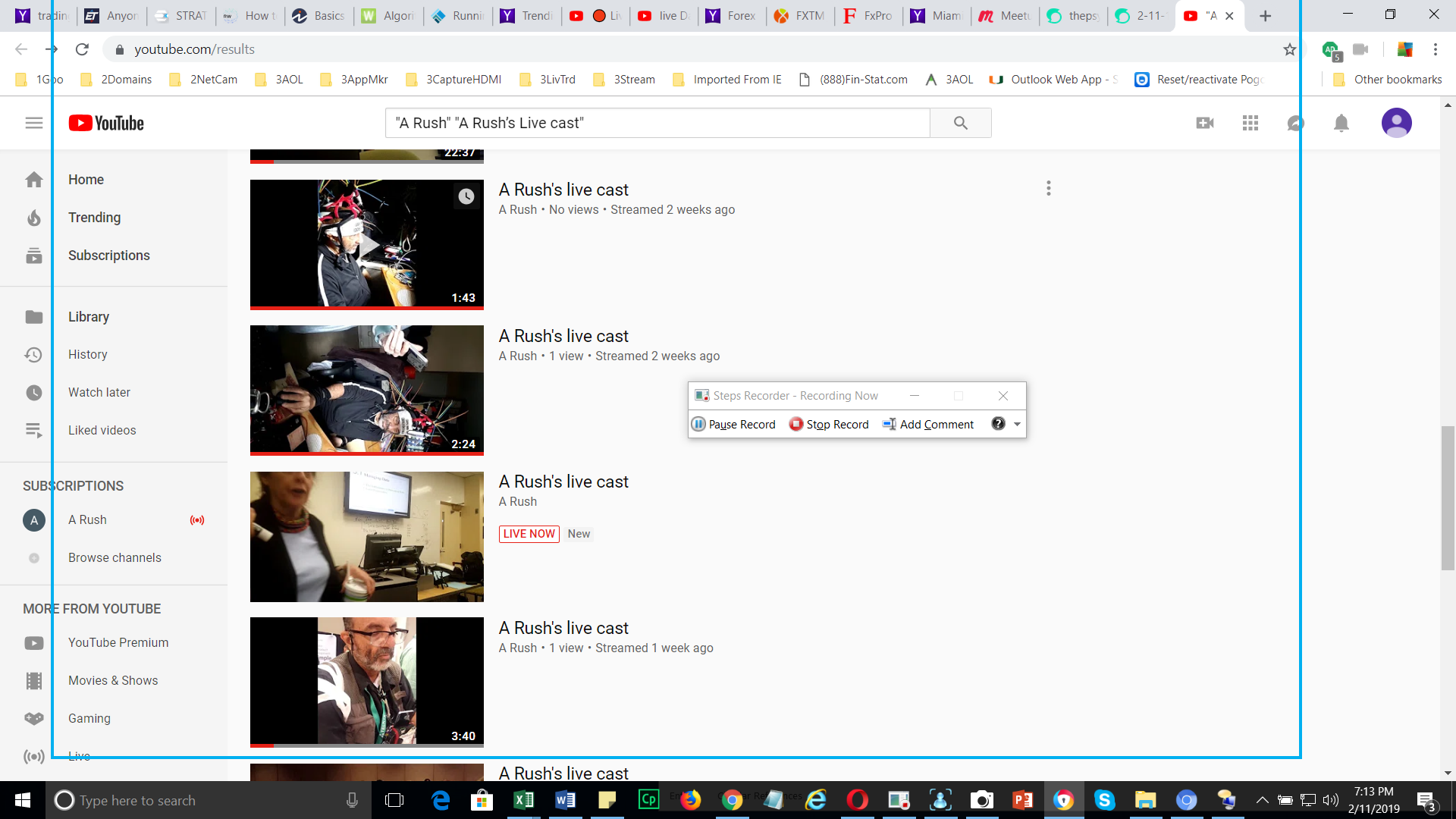Open Movies & Shows

coord(114,681)
